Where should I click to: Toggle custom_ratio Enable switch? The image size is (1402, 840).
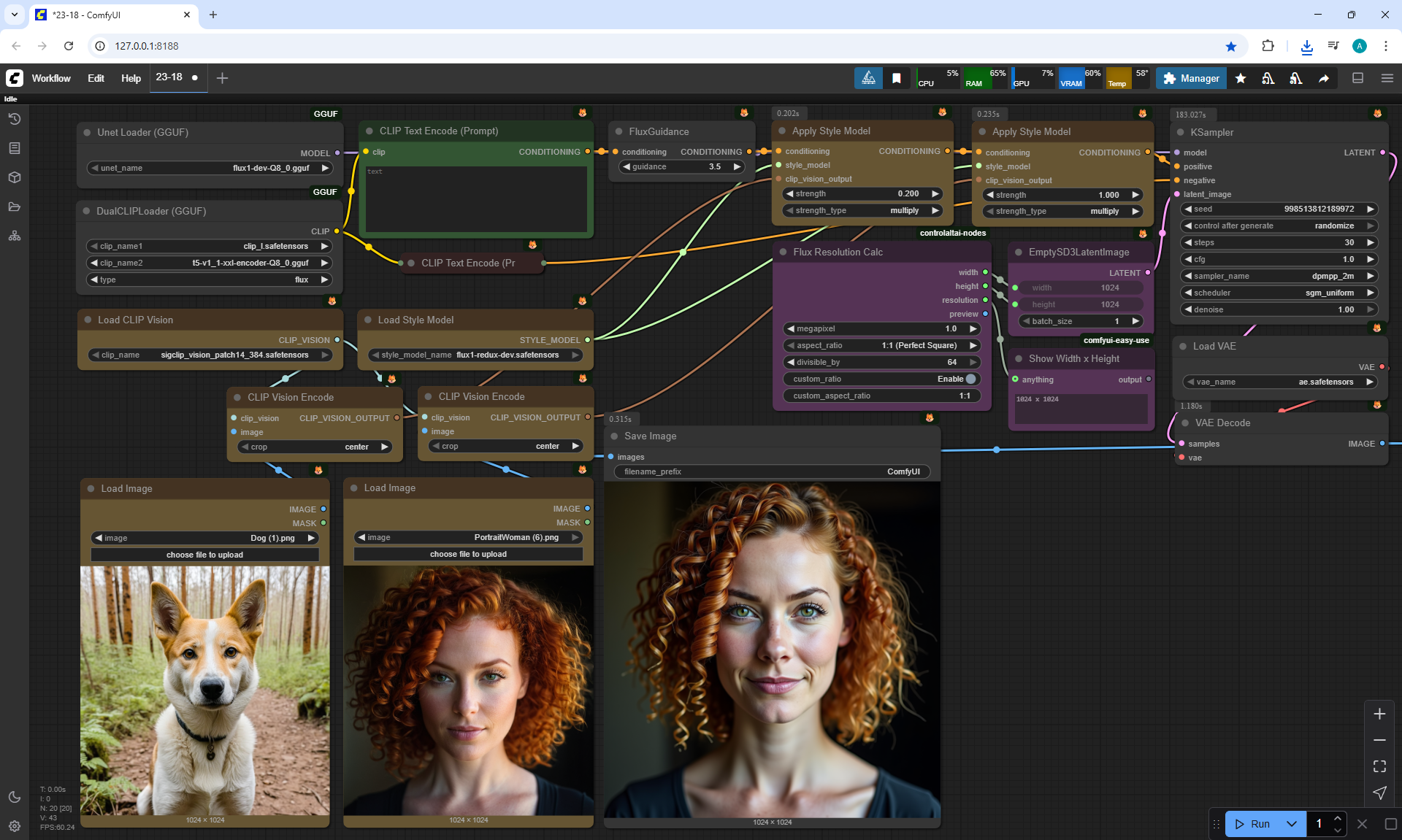(x=970, y=379)
